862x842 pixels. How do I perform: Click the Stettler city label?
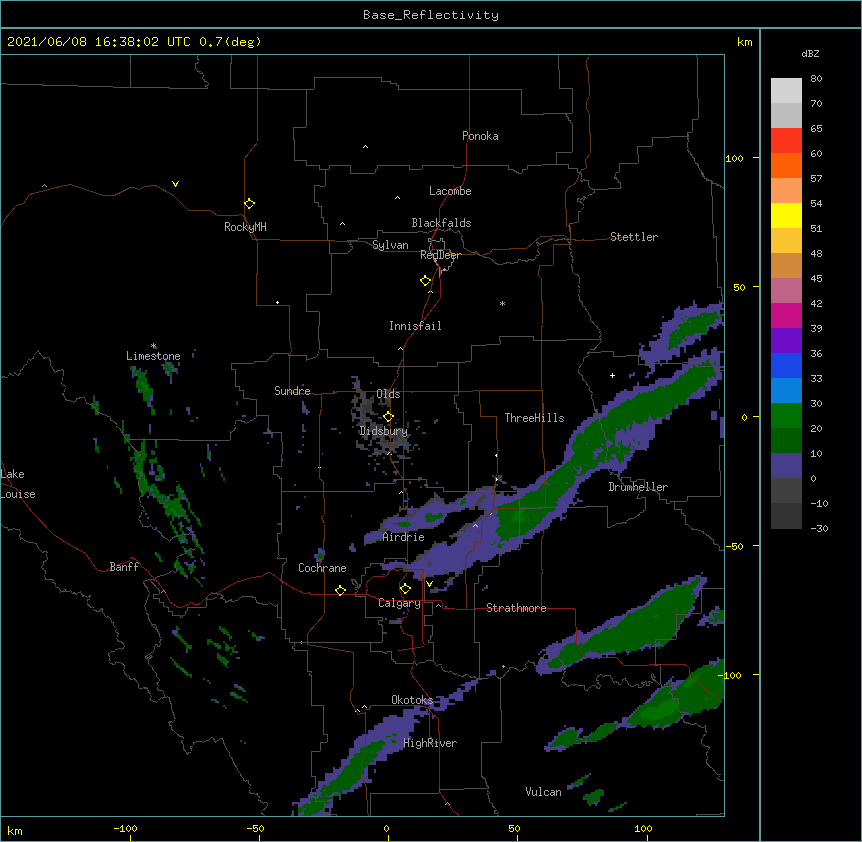click(634, 237)
